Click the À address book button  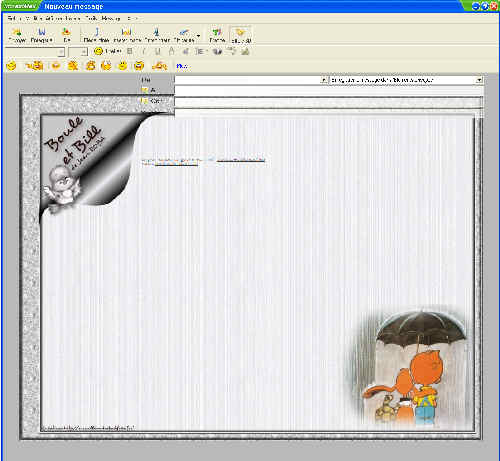coord(148,90)
